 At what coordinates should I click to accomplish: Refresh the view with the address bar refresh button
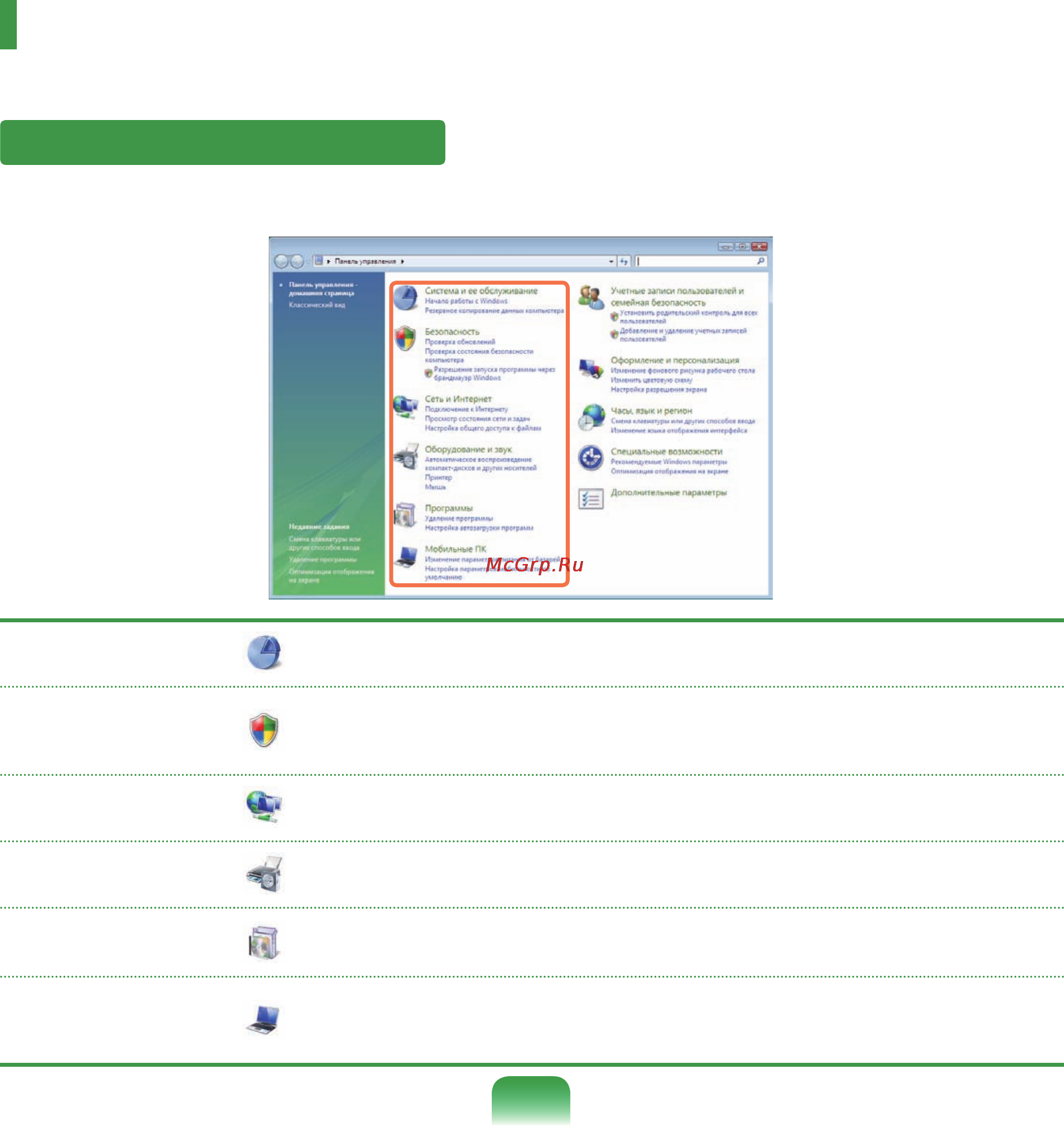tap(624, 261)
